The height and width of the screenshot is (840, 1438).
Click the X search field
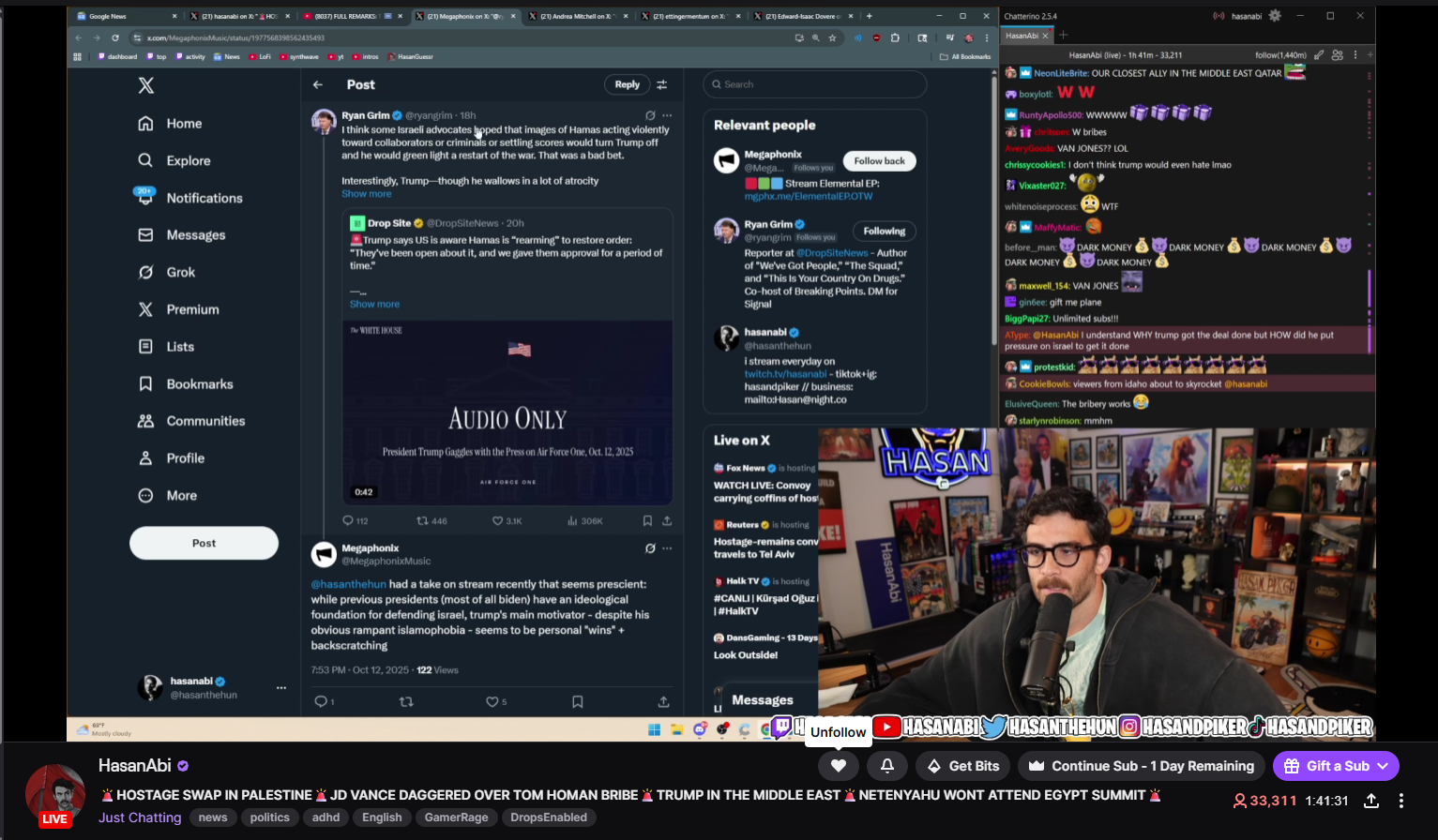(x=815, y=84)
